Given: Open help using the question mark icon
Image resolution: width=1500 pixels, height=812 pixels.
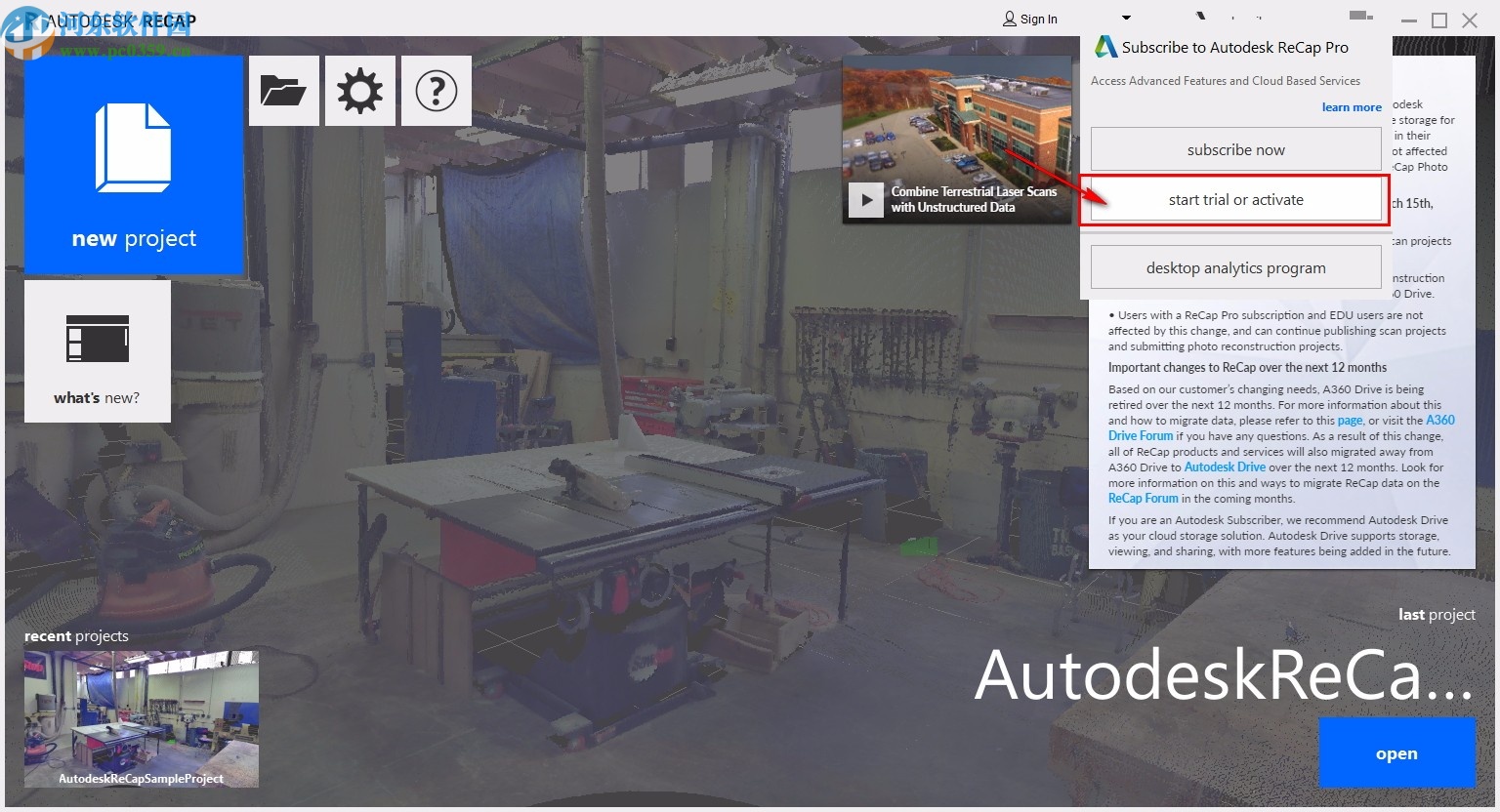Looking at the screenshot, I should [436, 90].
